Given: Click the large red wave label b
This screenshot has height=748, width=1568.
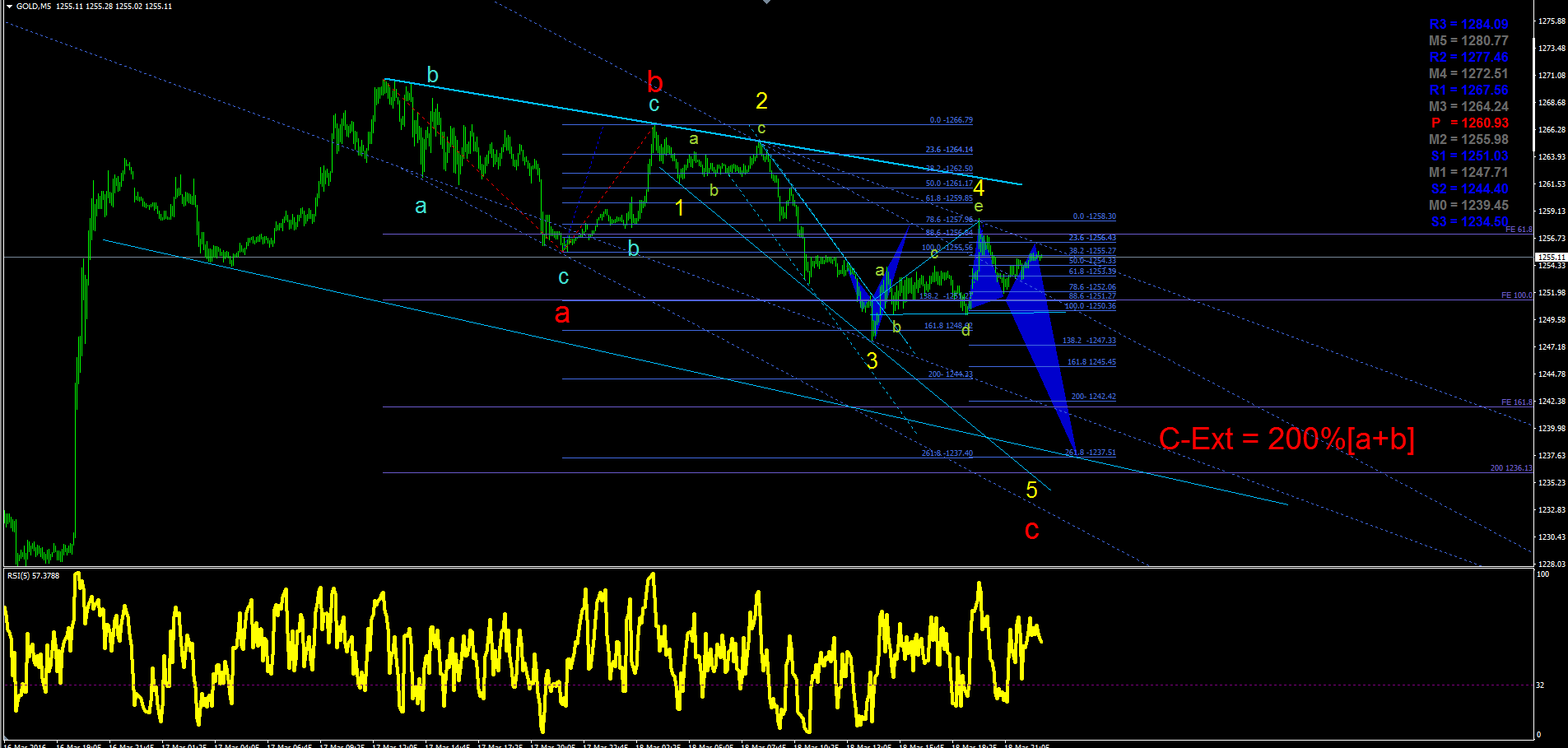Looking at the screenshot, I should click(655, 81).
